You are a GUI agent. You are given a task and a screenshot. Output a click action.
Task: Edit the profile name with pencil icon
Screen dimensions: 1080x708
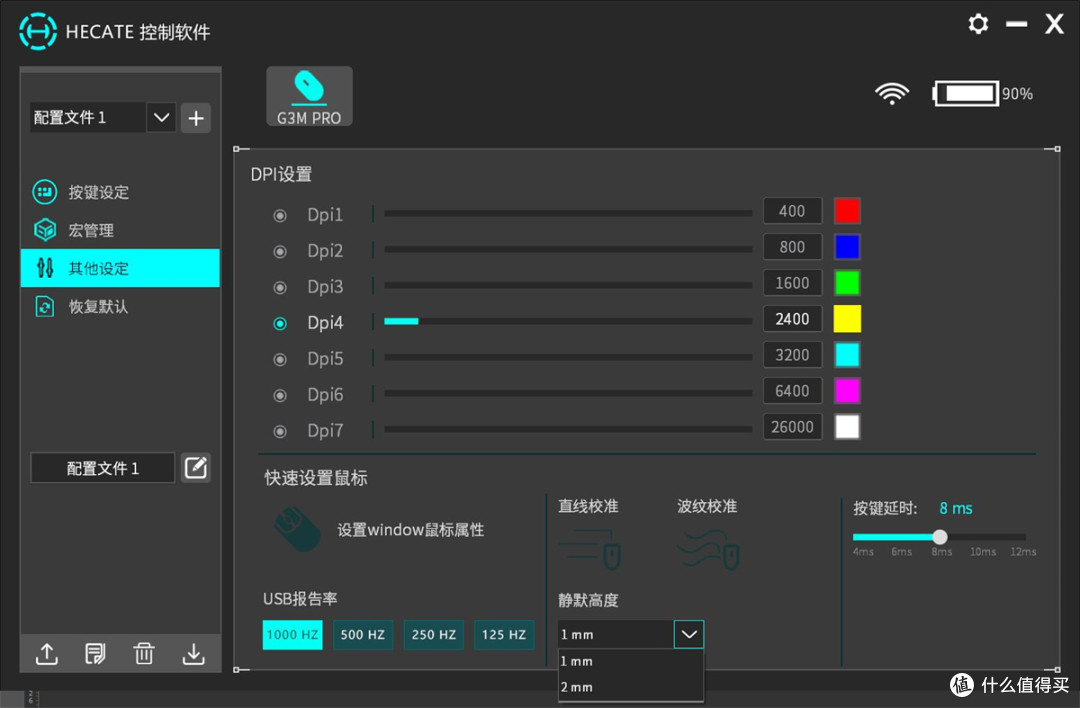pos(196,468)
